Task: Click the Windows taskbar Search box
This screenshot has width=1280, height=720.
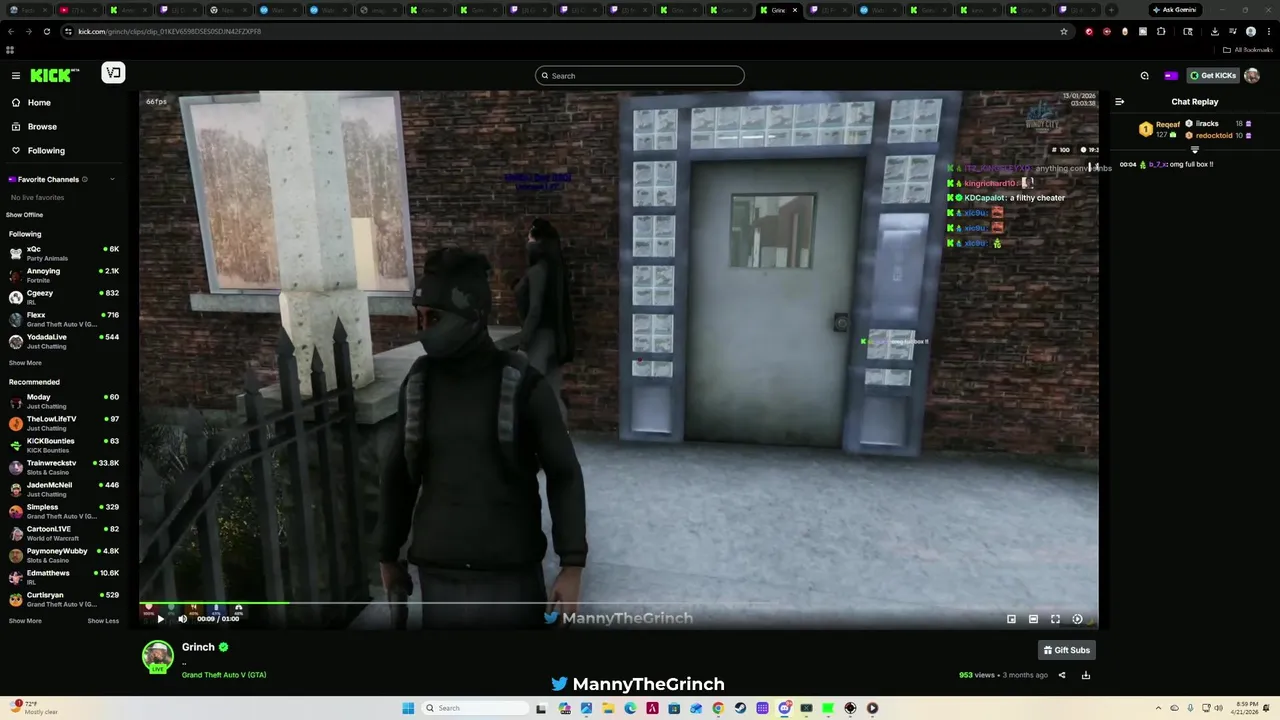Action: point(475,708)
